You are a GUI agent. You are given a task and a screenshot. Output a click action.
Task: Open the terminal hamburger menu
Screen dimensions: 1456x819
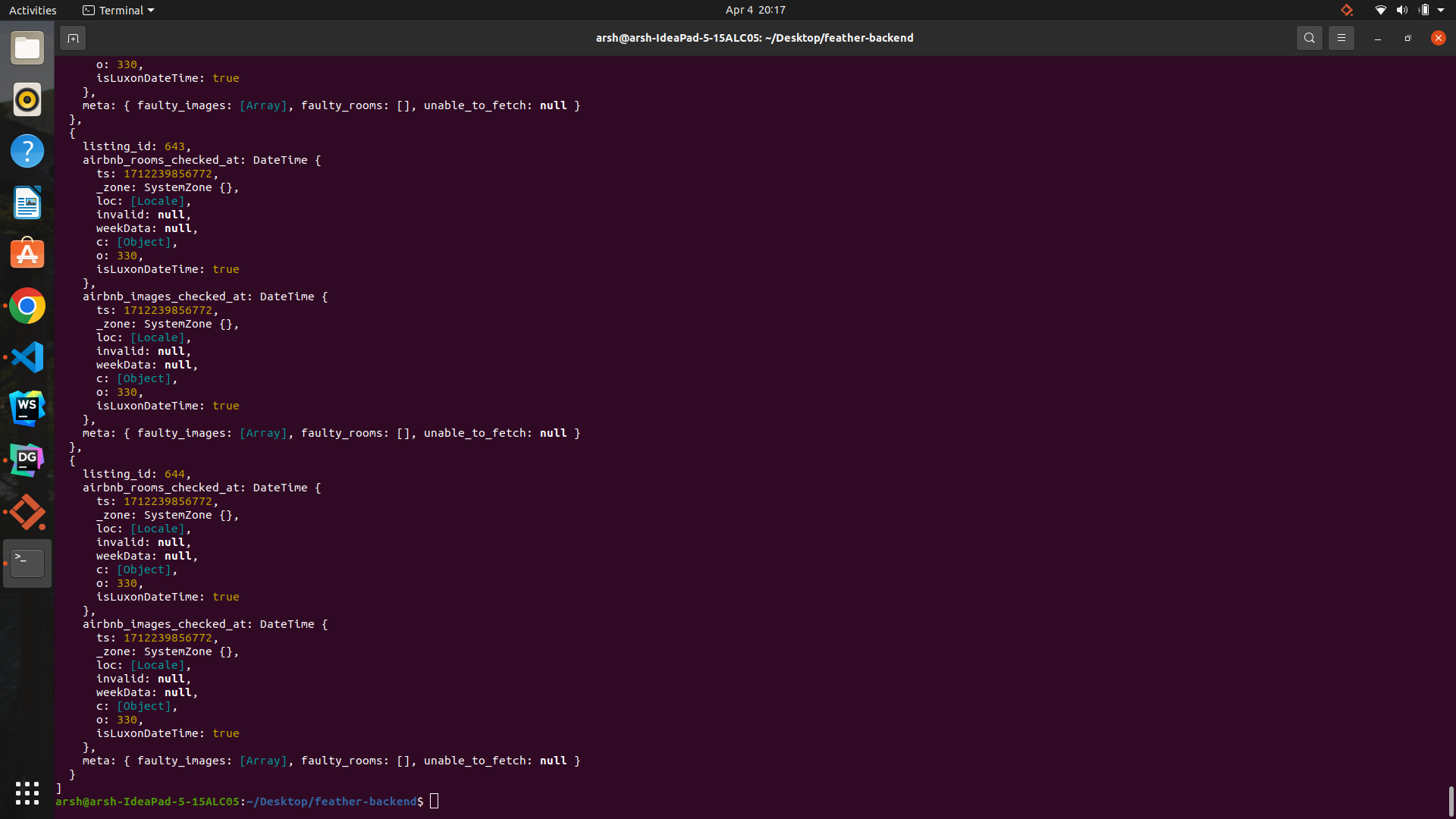pyautogui.click(x=1341, y=38)
